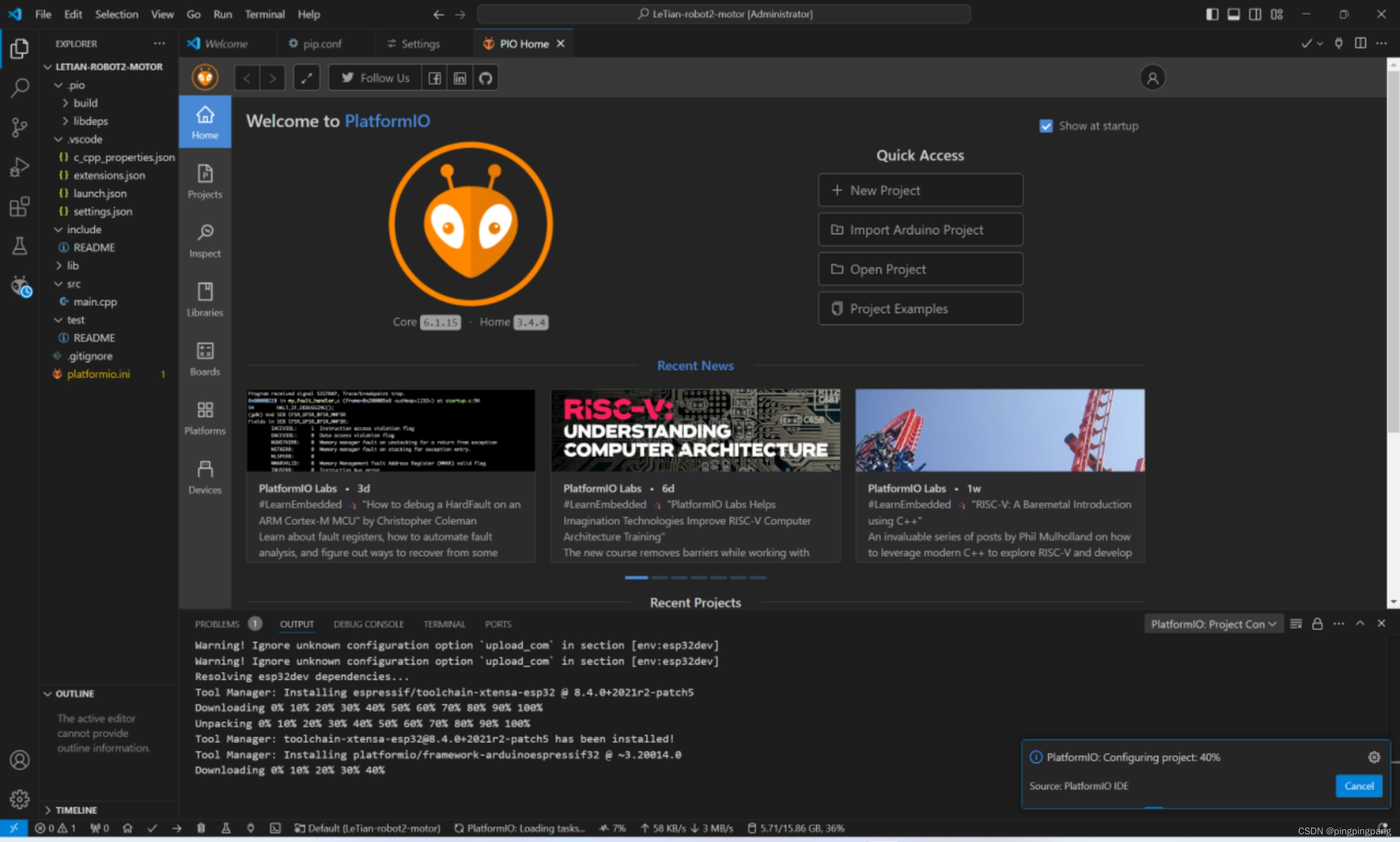Open the Accounts icon in activity bar
This screenshot has height=842, width=1400.
pyautogui.click(x=19, y=760)
